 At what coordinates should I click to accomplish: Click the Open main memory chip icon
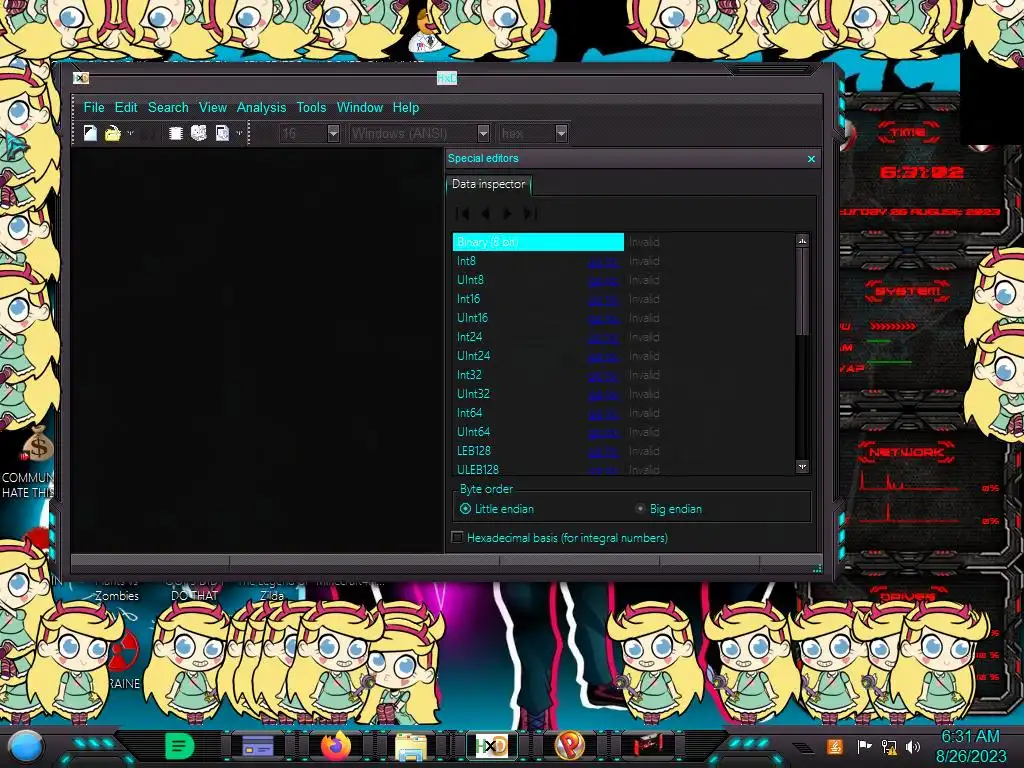pyautogui.click(x=175, y=133)
